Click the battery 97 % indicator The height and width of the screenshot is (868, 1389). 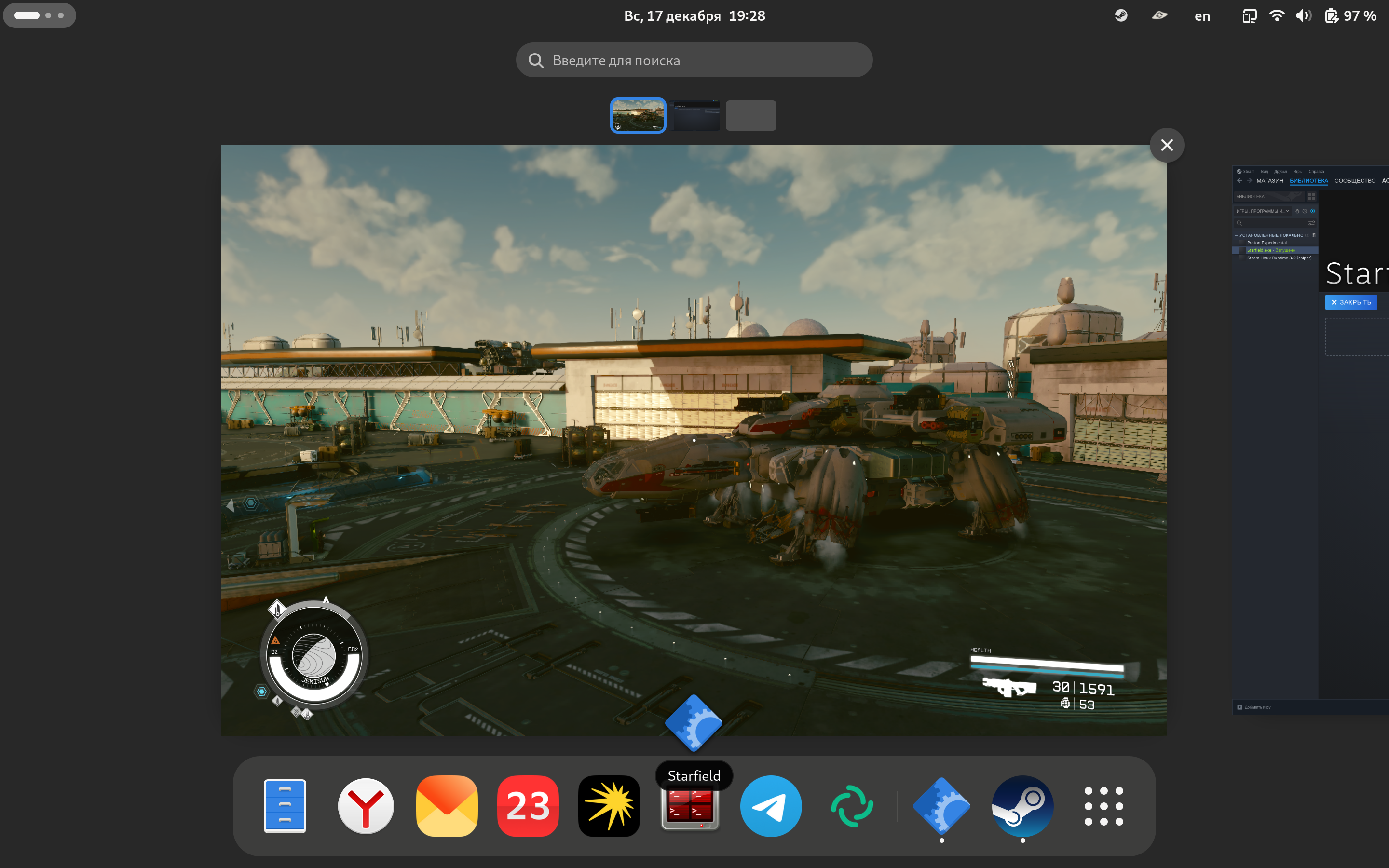[1350, 15]
